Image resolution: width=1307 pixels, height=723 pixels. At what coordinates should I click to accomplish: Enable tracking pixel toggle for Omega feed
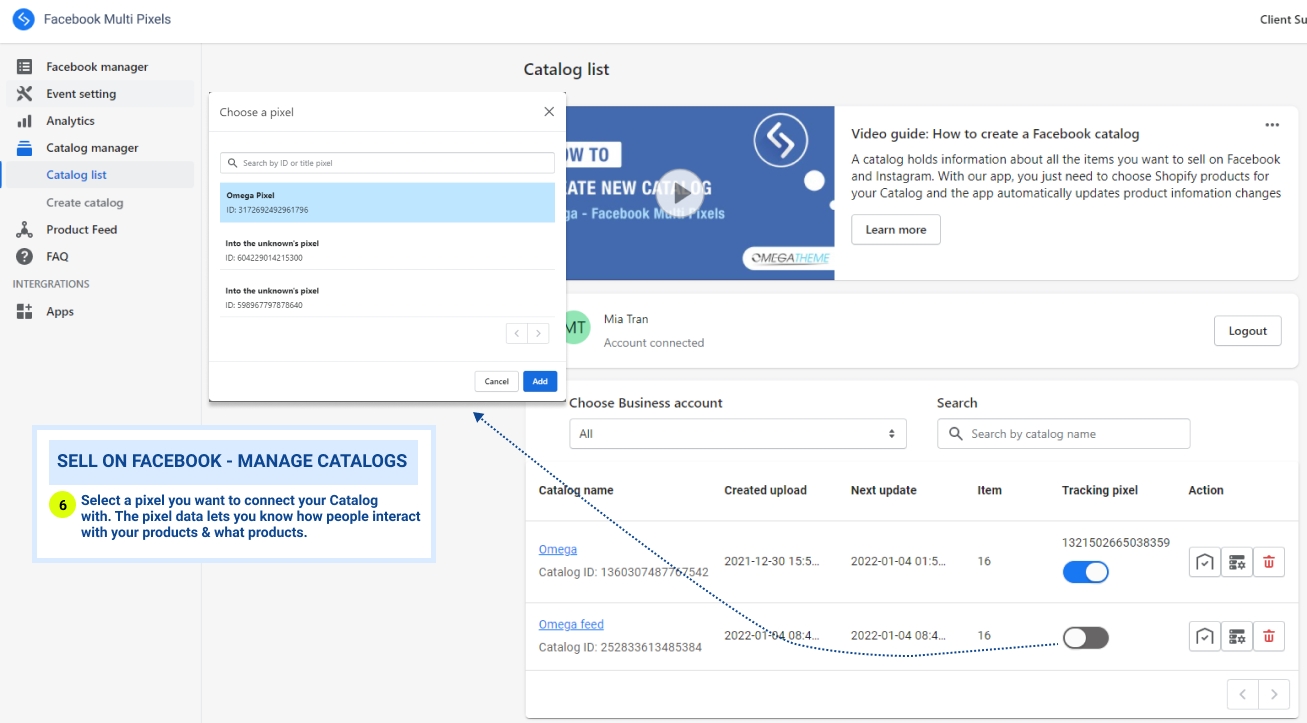pyautogui.click(x=1085, y=638)
